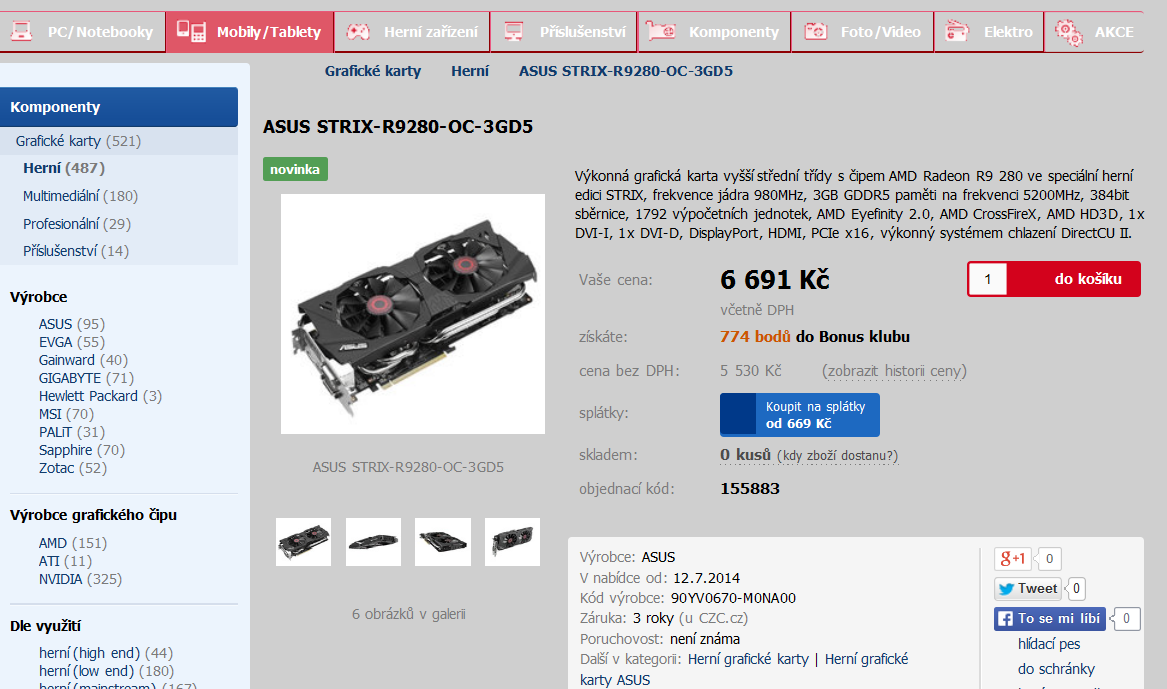
Task: Click the Google +1 share icon
Action: (1013, 559)
